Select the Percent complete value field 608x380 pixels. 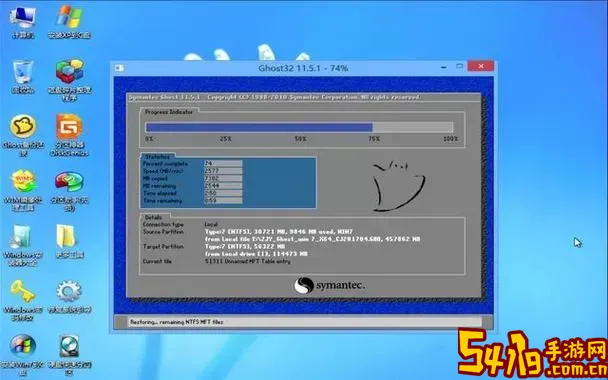[223, 164]
